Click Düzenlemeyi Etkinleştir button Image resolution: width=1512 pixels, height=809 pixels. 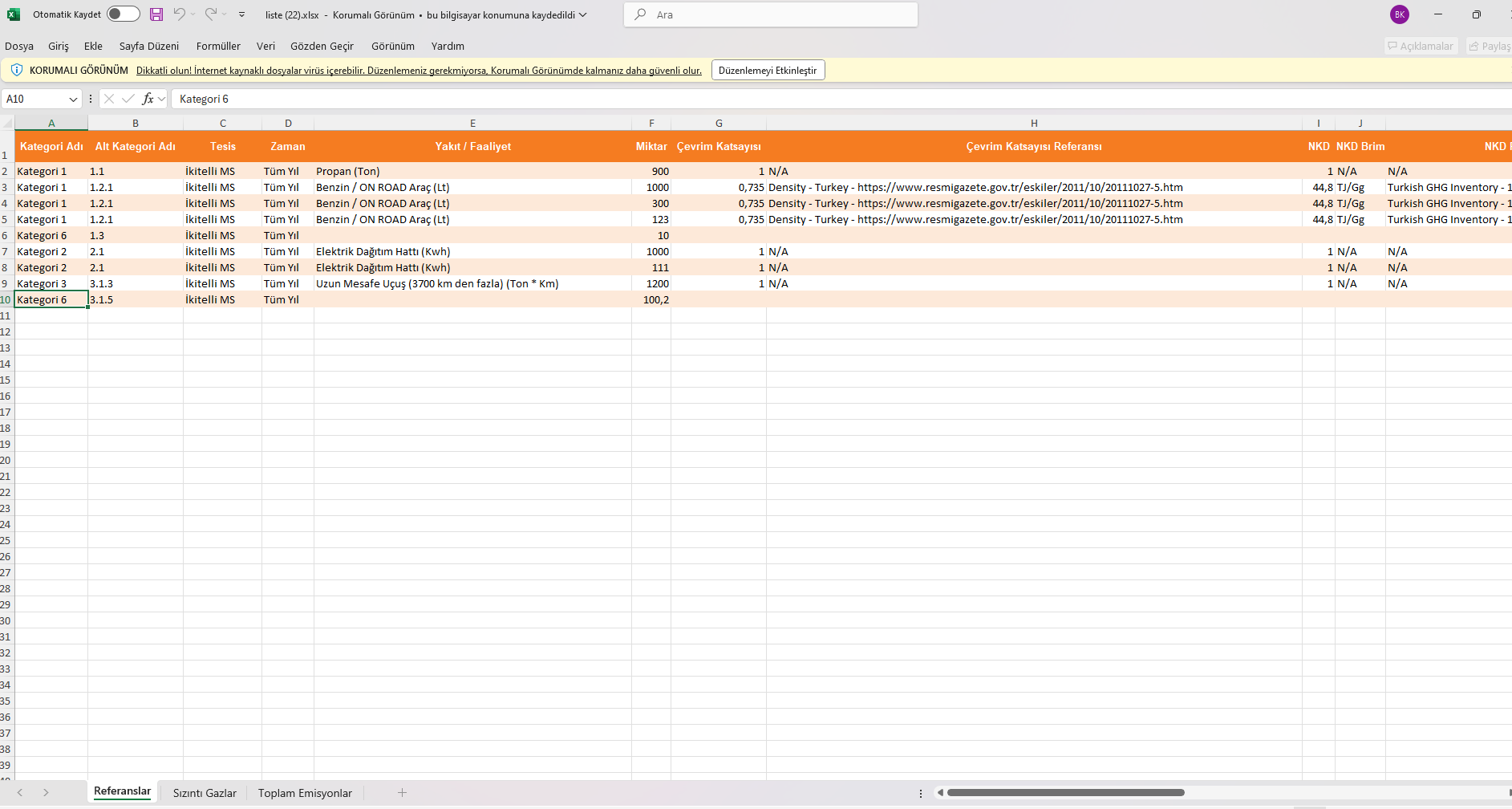pyautogui.click(x=768, y=71)
